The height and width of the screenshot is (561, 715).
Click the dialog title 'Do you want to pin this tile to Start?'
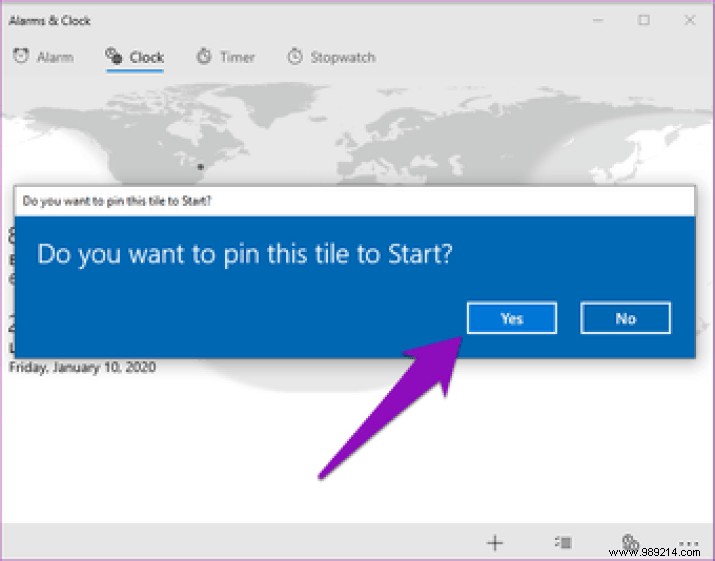pyautogui.click(x=117, y=201)
